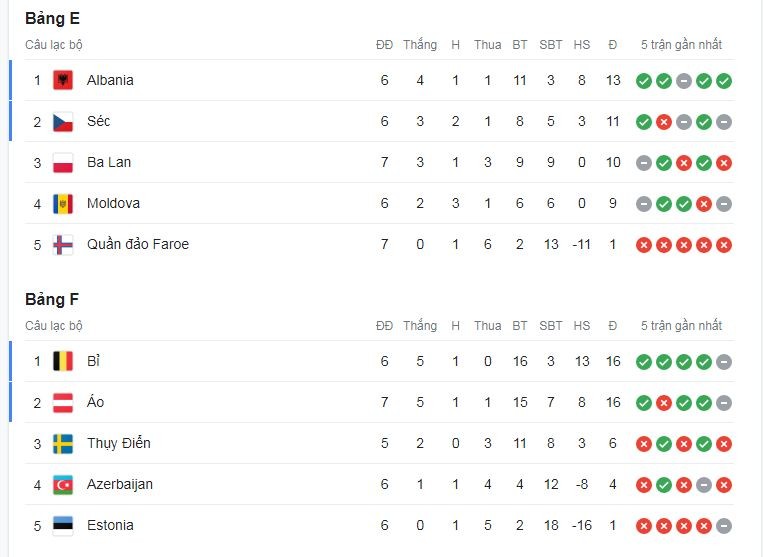The image size is (763, 557).
Task: Click the Thắng column header in Bảng E
Action: point(420,45)
